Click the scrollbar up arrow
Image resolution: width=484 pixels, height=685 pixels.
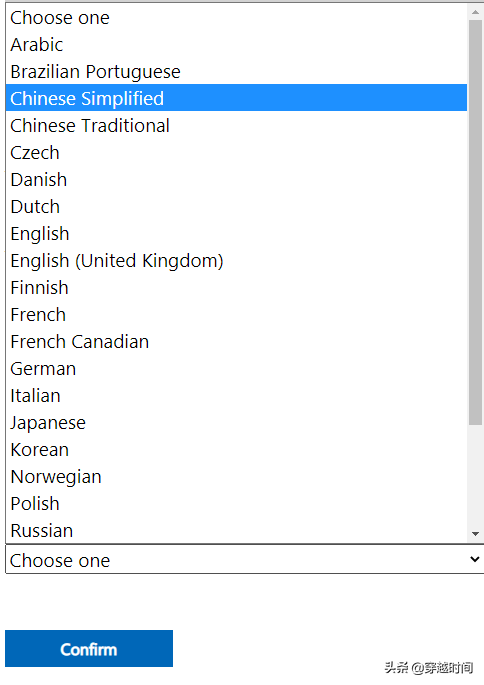point(475,13)
